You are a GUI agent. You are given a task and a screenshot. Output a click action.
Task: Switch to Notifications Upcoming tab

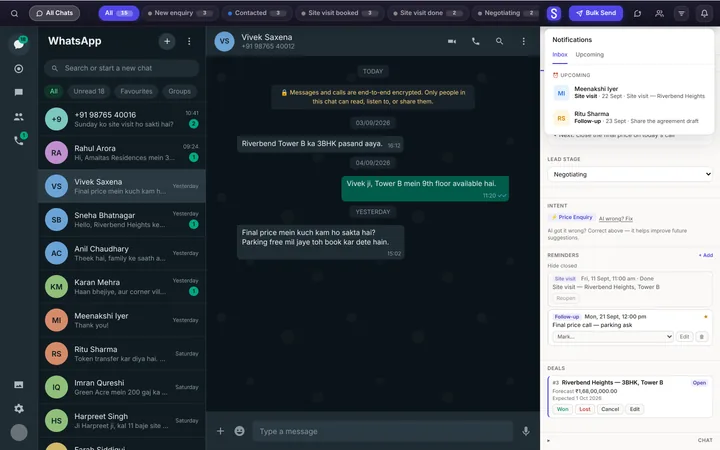(590, 55)
